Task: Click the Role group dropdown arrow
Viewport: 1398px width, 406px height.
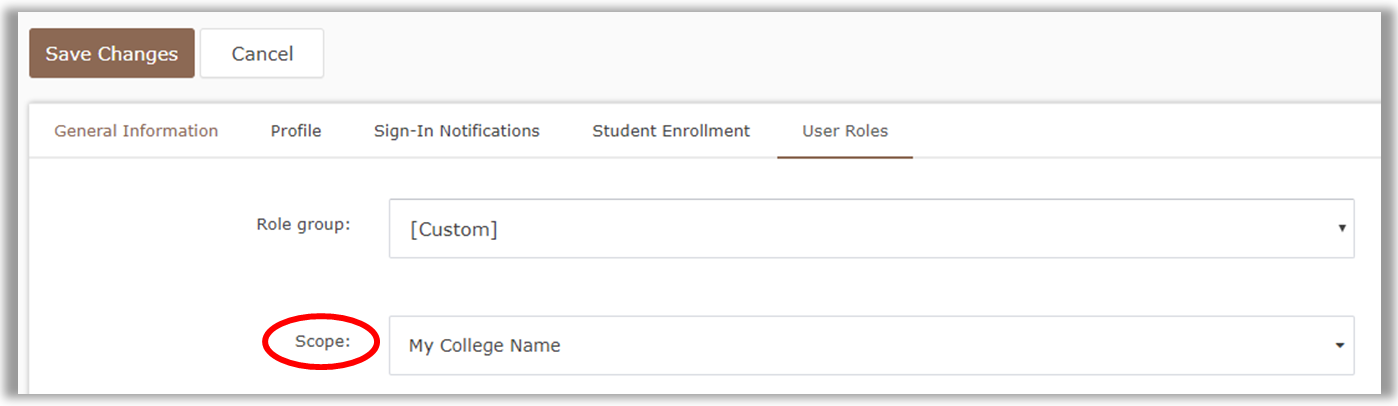Action: point(1341,228)
